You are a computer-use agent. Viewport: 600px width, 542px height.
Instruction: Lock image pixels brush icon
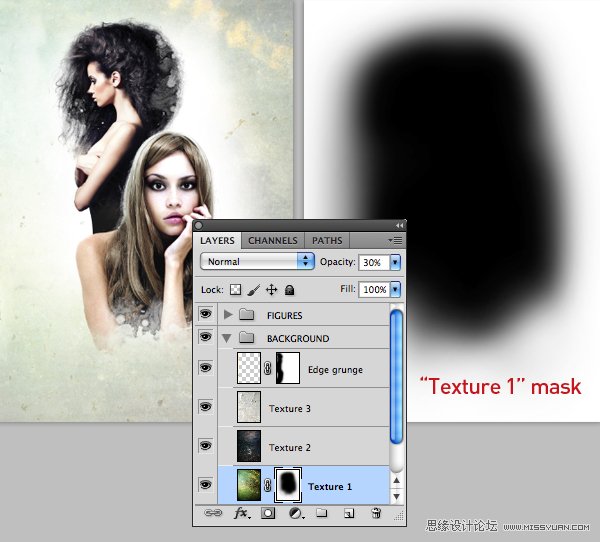pyautogui.click(x=253, y=290)
